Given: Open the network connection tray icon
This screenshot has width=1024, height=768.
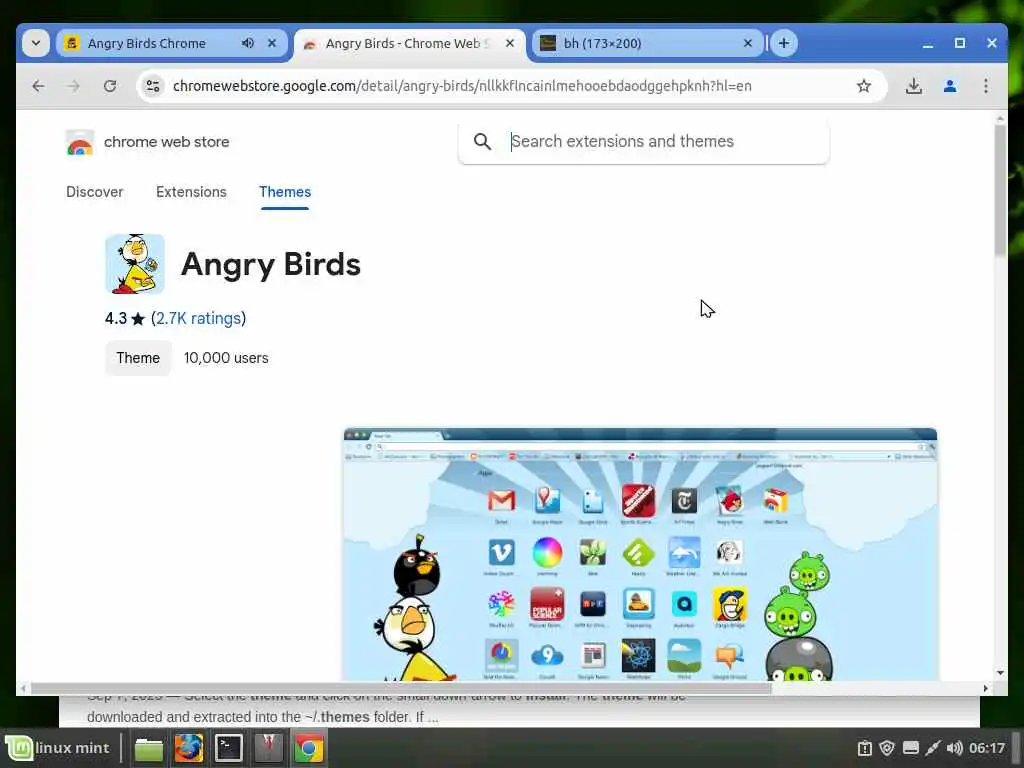Looking at the screenshot, I should [933, 748].
